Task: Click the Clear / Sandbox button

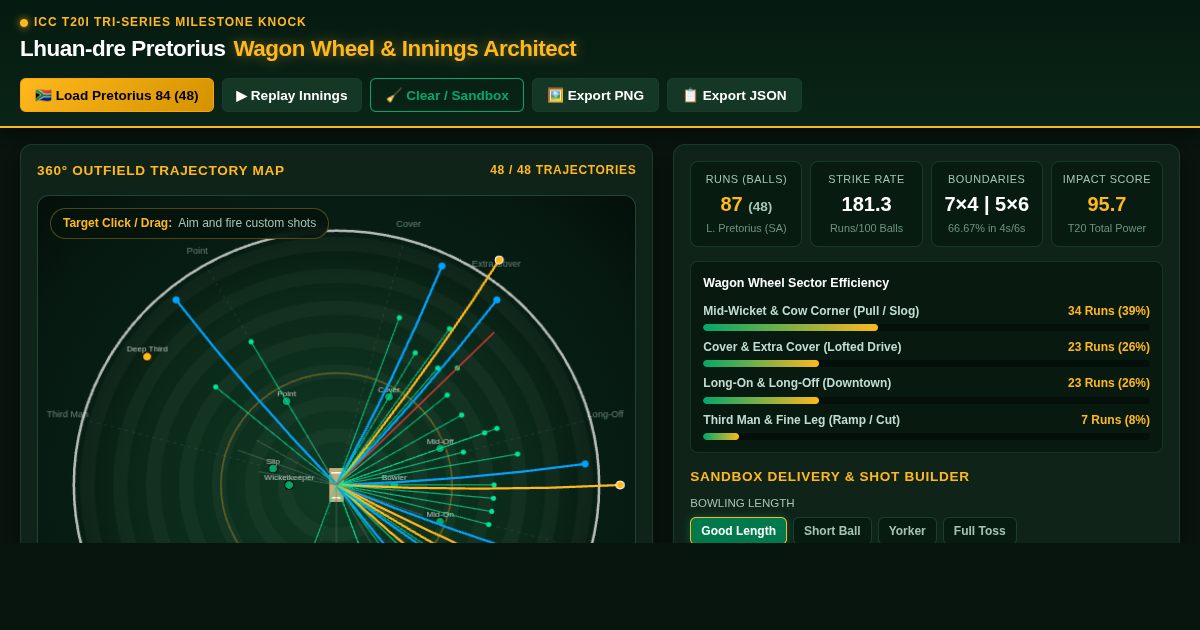Action: 447,95
